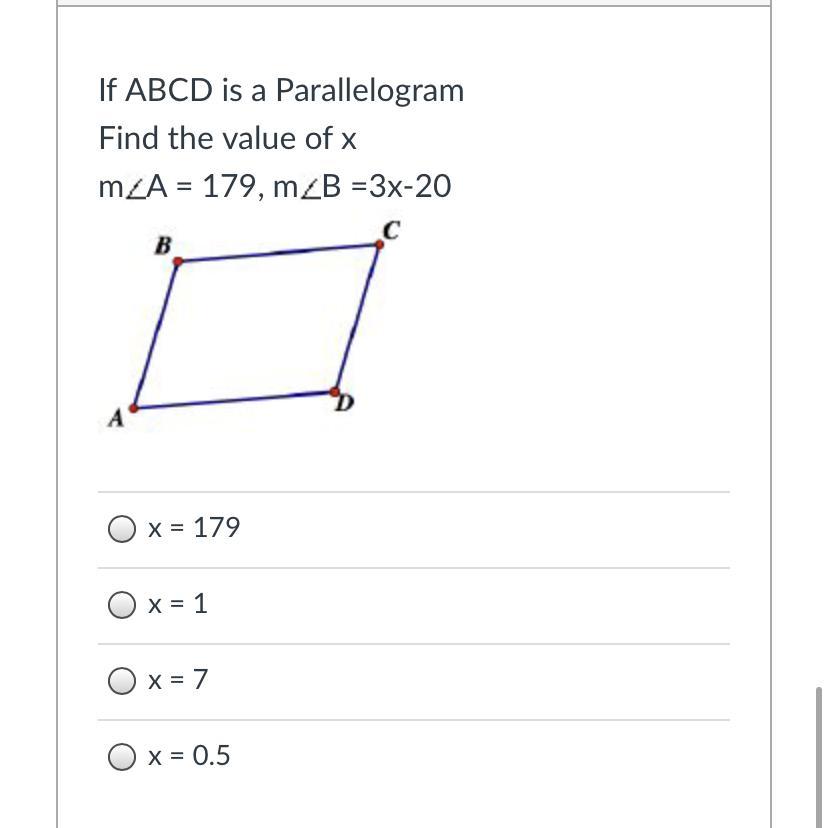Click the center of the parallelogram diagram

257,326
